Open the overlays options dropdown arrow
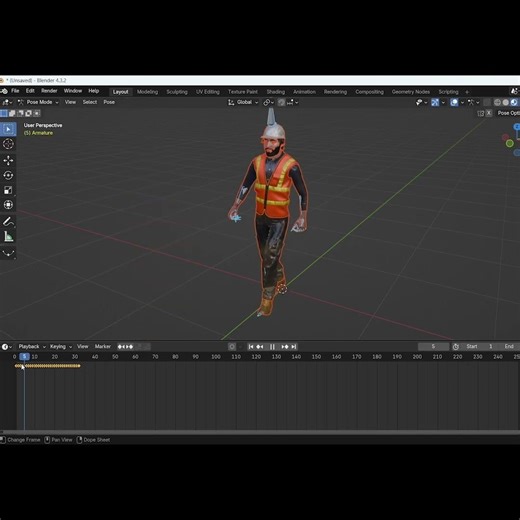 [x=462, y=102]
